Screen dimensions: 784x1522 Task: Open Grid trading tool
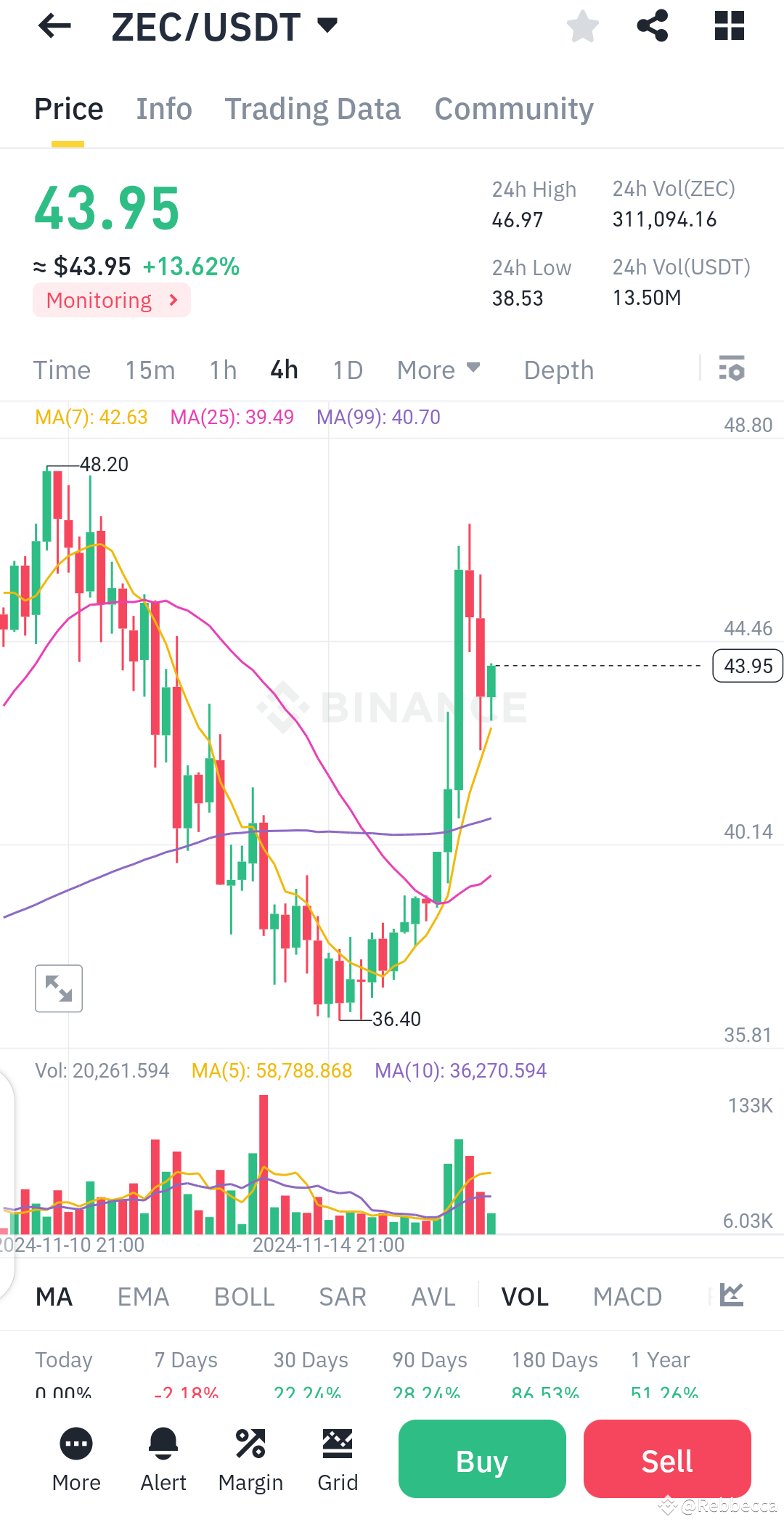point(338,1460)
